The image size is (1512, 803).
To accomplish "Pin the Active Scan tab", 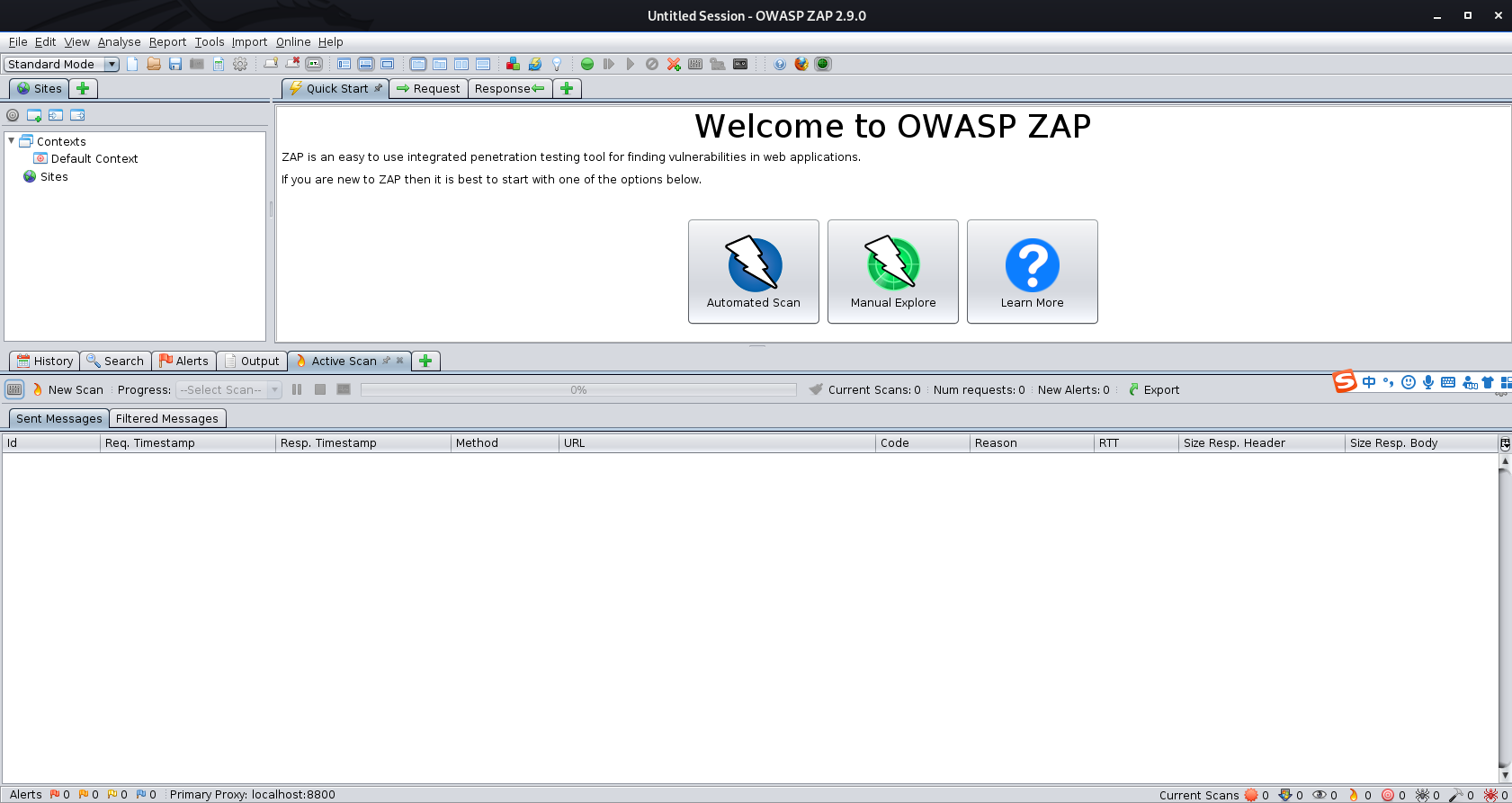I will (387, 361).
